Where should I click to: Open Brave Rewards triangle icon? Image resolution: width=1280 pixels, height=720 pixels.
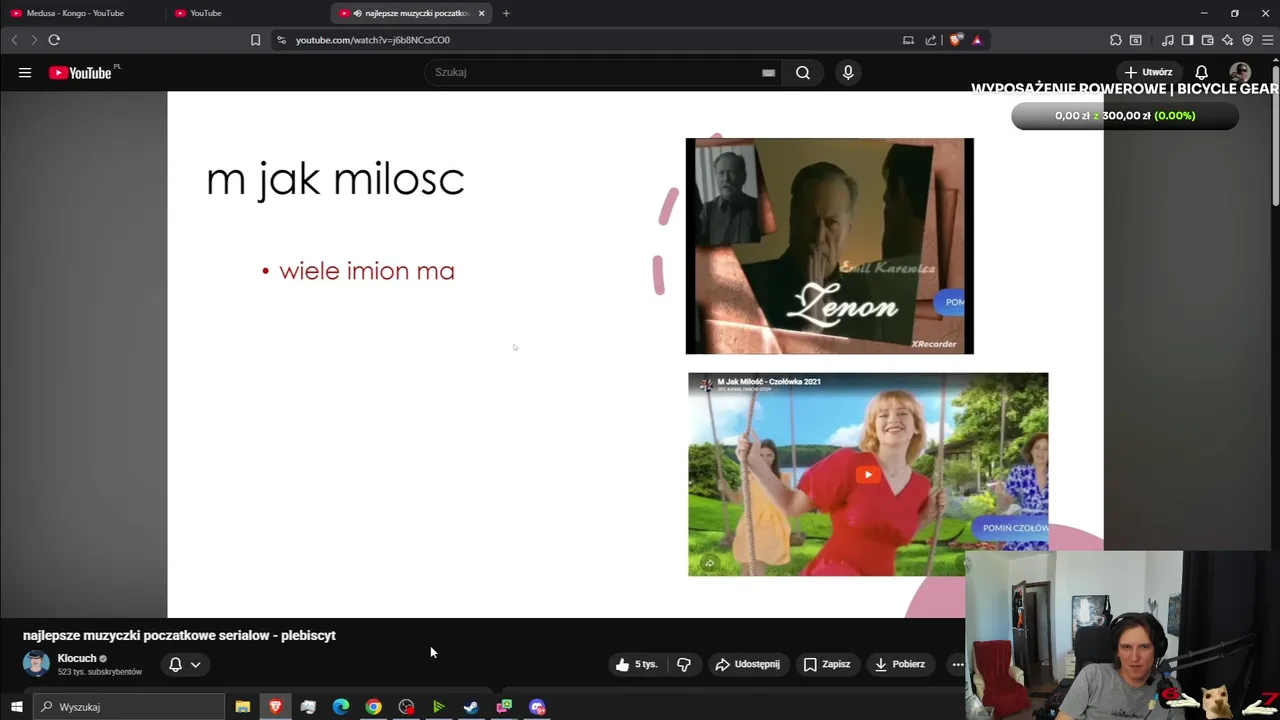point(977,40)
